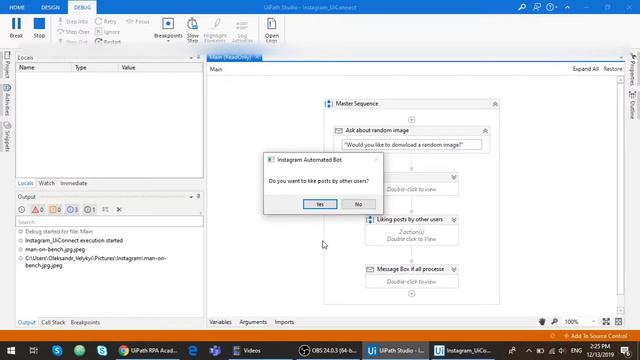Viewport: 640px width, 360px height.
Task: Click the Fit to Screen icon
Action: [x=606, y=322]
